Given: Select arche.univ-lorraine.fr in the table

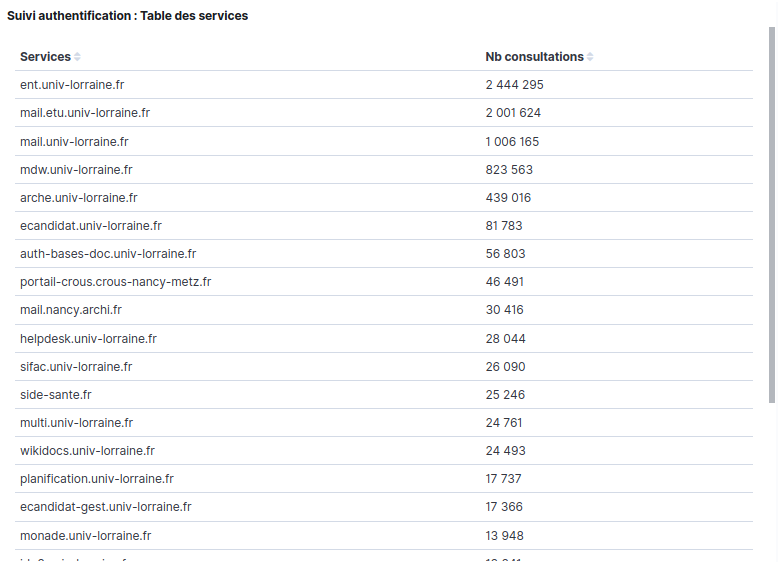Looking at the screenshot, I should click(79, 198).
